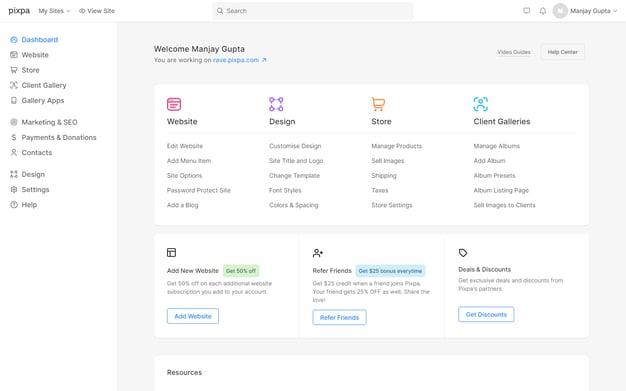This screenshot has height=391, width=626.
Task: Click the Help sidebar icon
Action: [x=14, y=204]
